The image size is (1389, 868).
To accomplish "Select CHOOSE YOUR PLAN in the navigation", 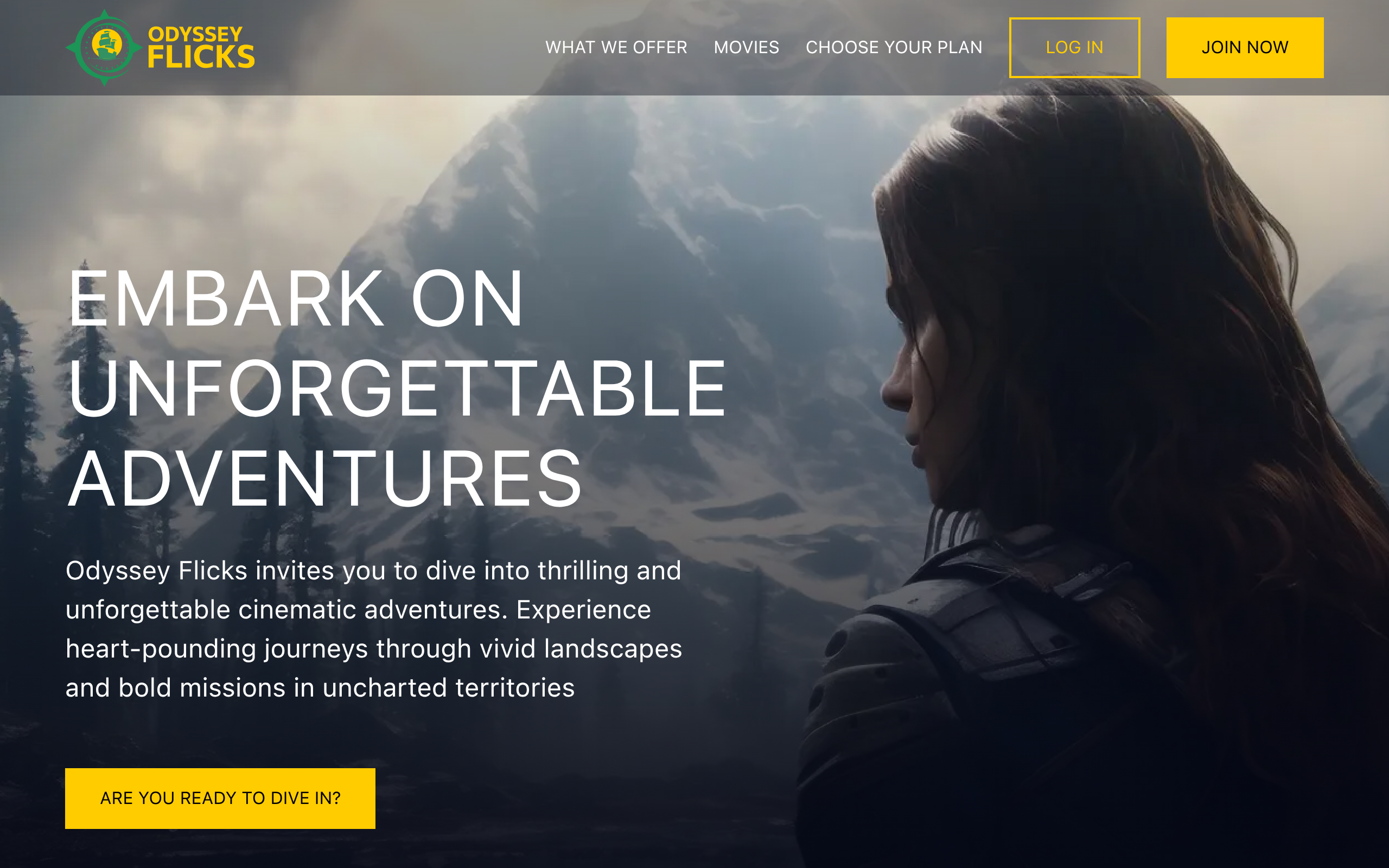I will tap(894, 47).
